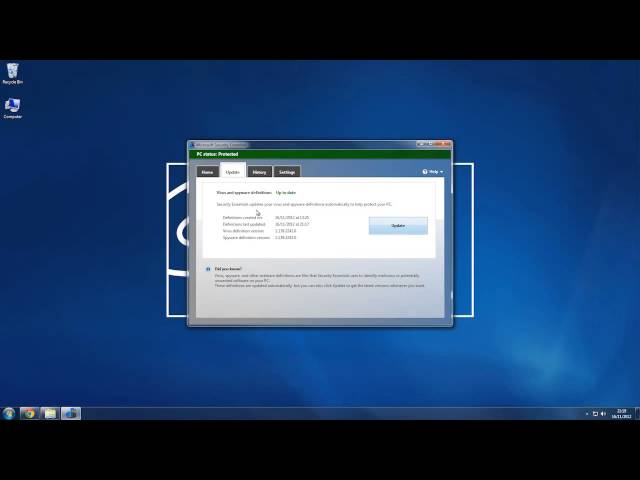Minimize the Security Essentials window
The width and height of the screenshot is (640, 480).
[421, 144]
